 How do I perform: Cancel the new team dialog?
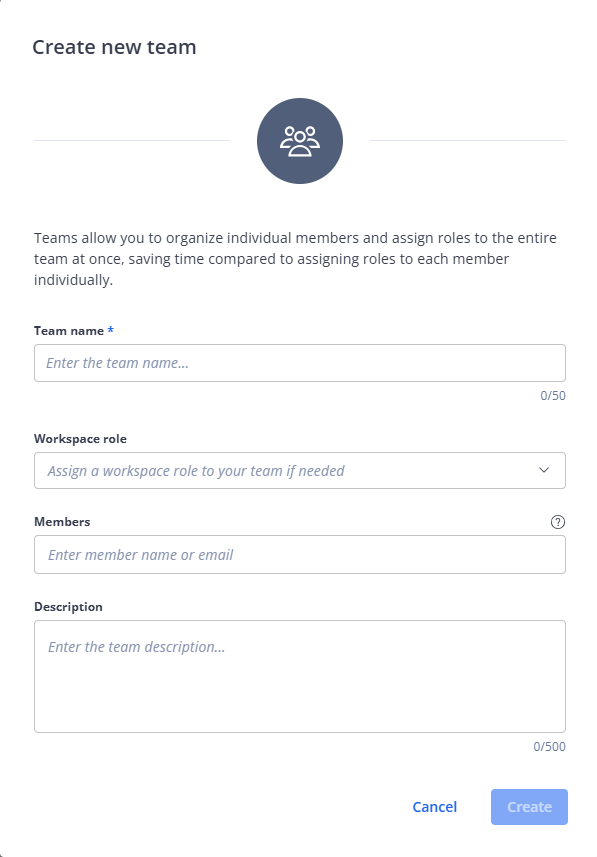pyautogui.click(x=435, y=807)
